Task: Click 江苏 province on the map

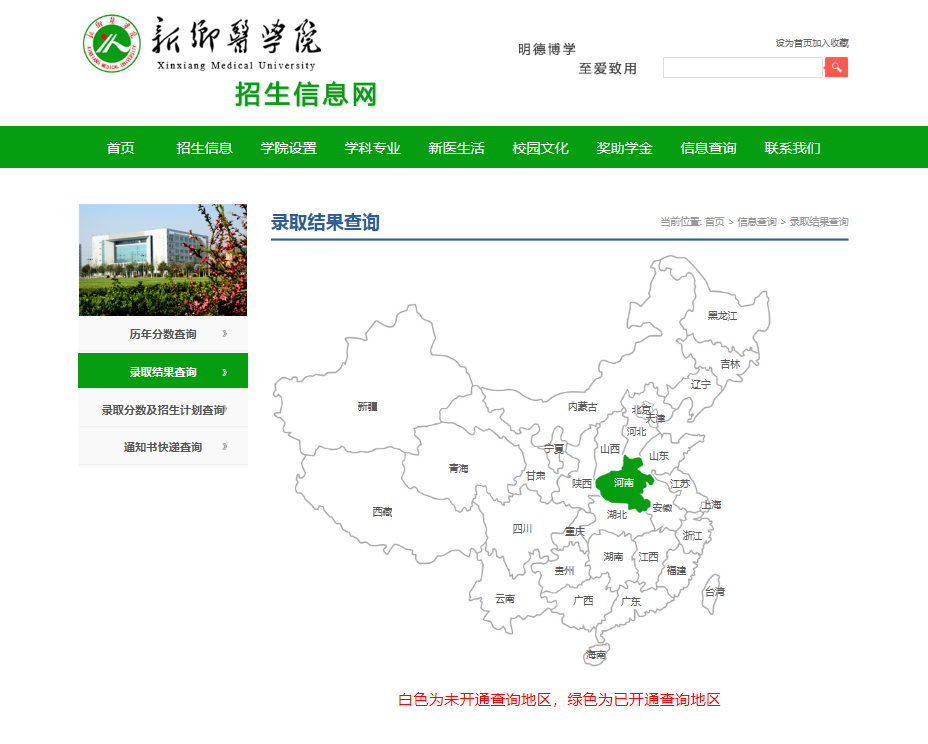Action: tap(679, 484)
